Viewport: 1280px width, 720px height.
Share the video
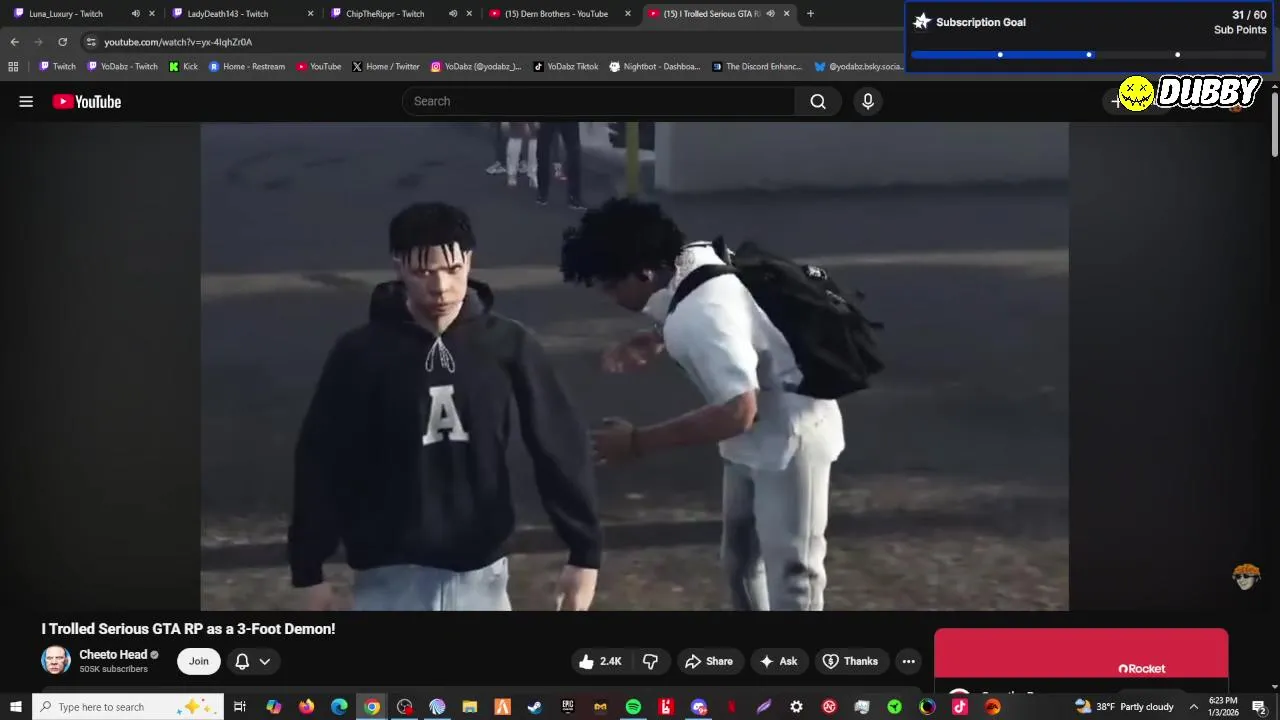(x=709, y=661)
